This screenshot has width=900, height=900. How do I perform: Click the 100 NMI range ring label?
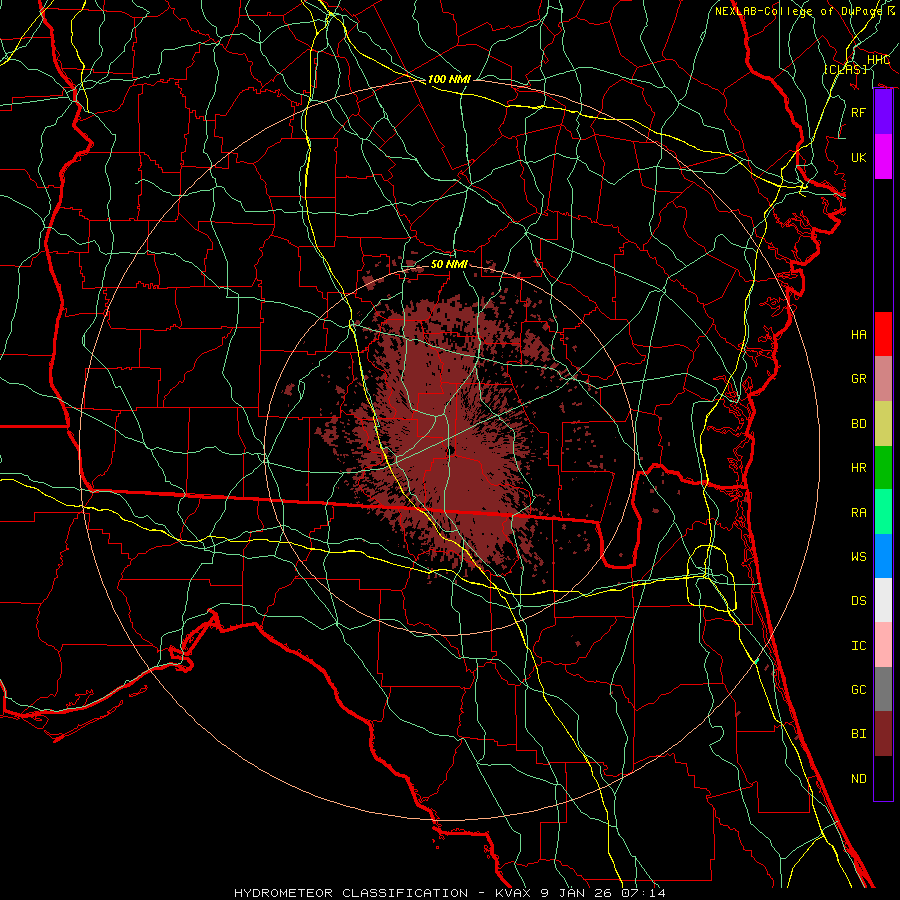click(x=449, y=79)
